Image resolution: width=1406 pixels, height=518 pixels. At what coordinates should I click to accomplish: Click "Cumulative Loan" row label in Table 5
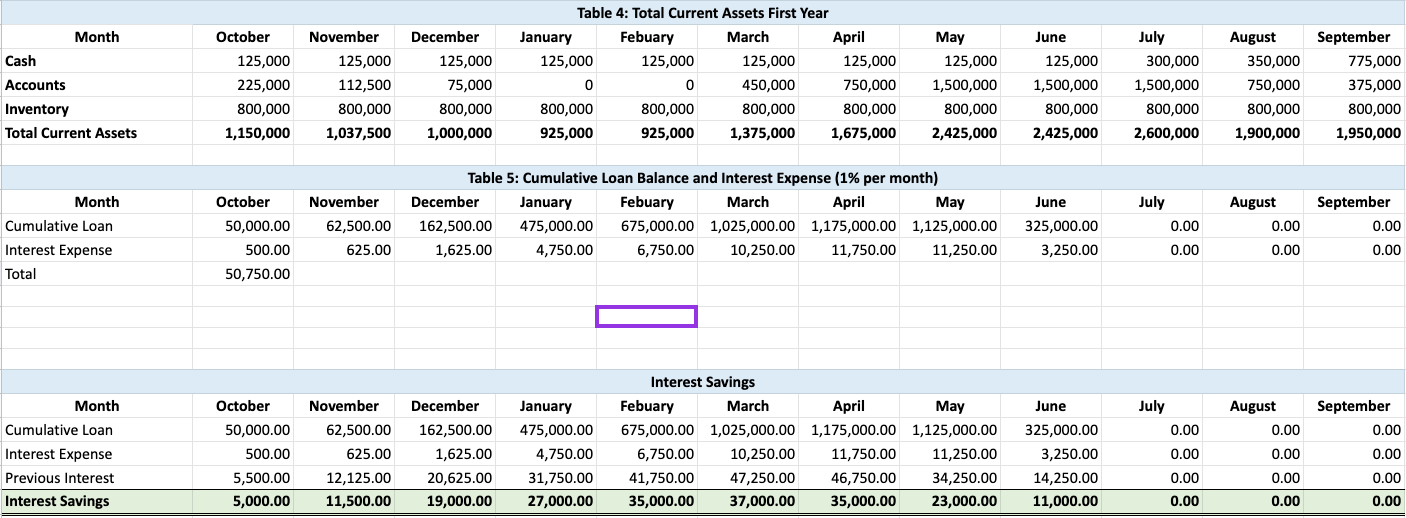[x=59, y=226]
